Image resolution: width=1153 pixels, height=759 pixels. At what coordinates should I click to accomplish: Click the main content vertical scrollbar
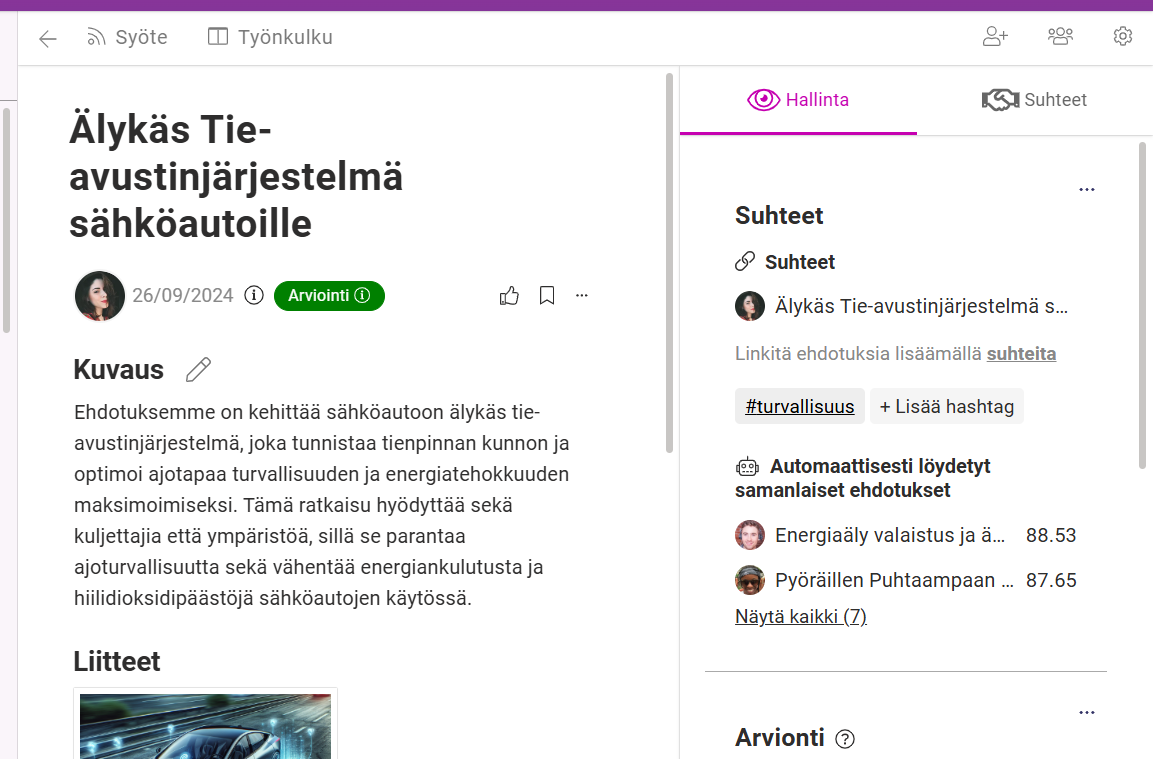point(669,263)
